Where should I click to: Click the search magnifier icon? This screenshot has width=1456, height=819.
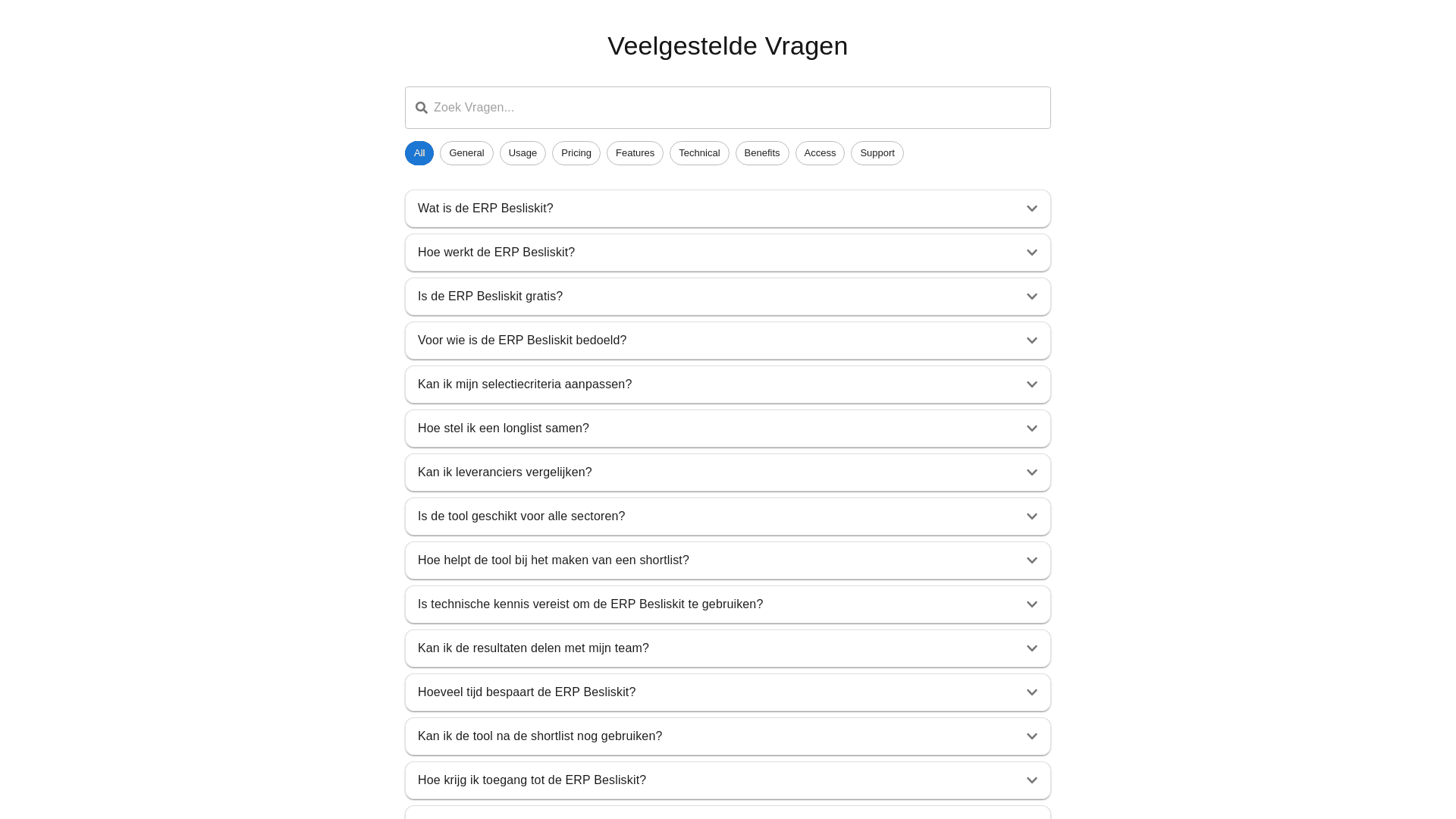[x=422, y=108]
